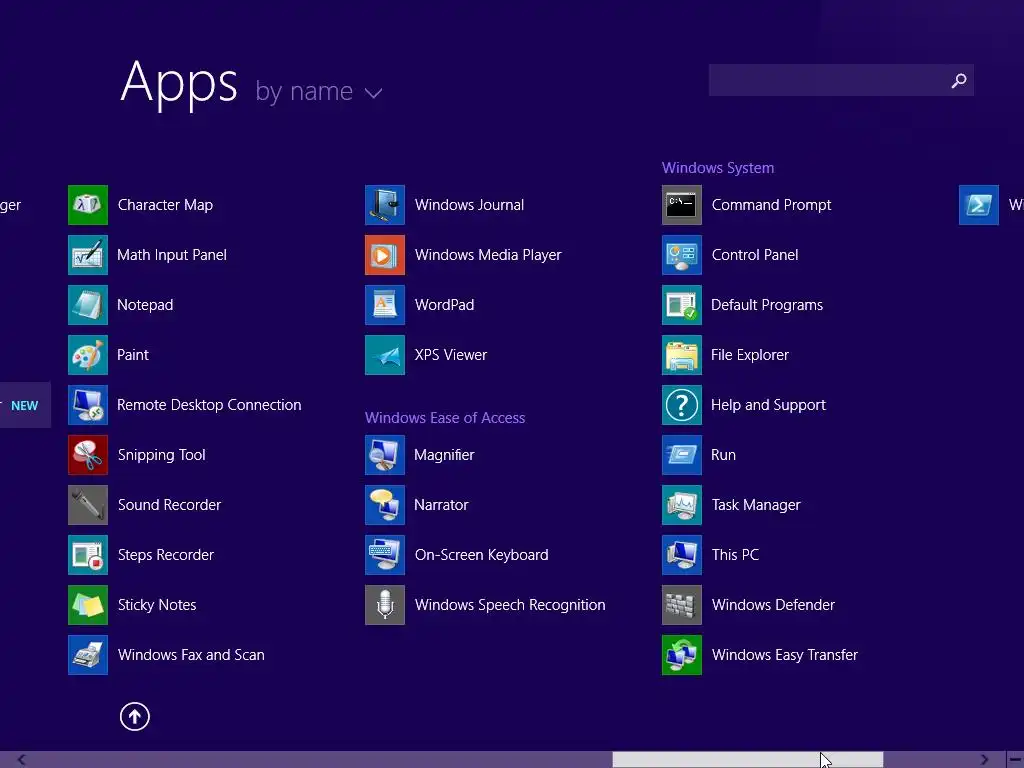This screenshot has height=768, width=1024.
Task: Open Remote Desktop Connection icon
Action: tap(88, 405)
